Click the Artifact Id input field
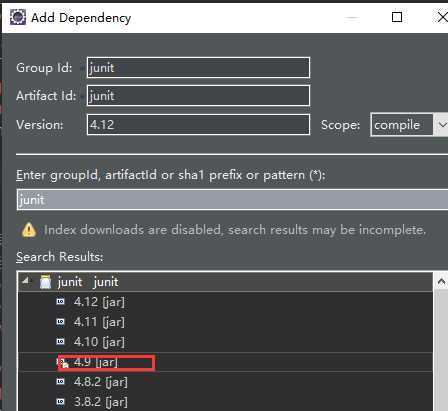The width and height of the screenshot is (448, 411). point(198,96)
